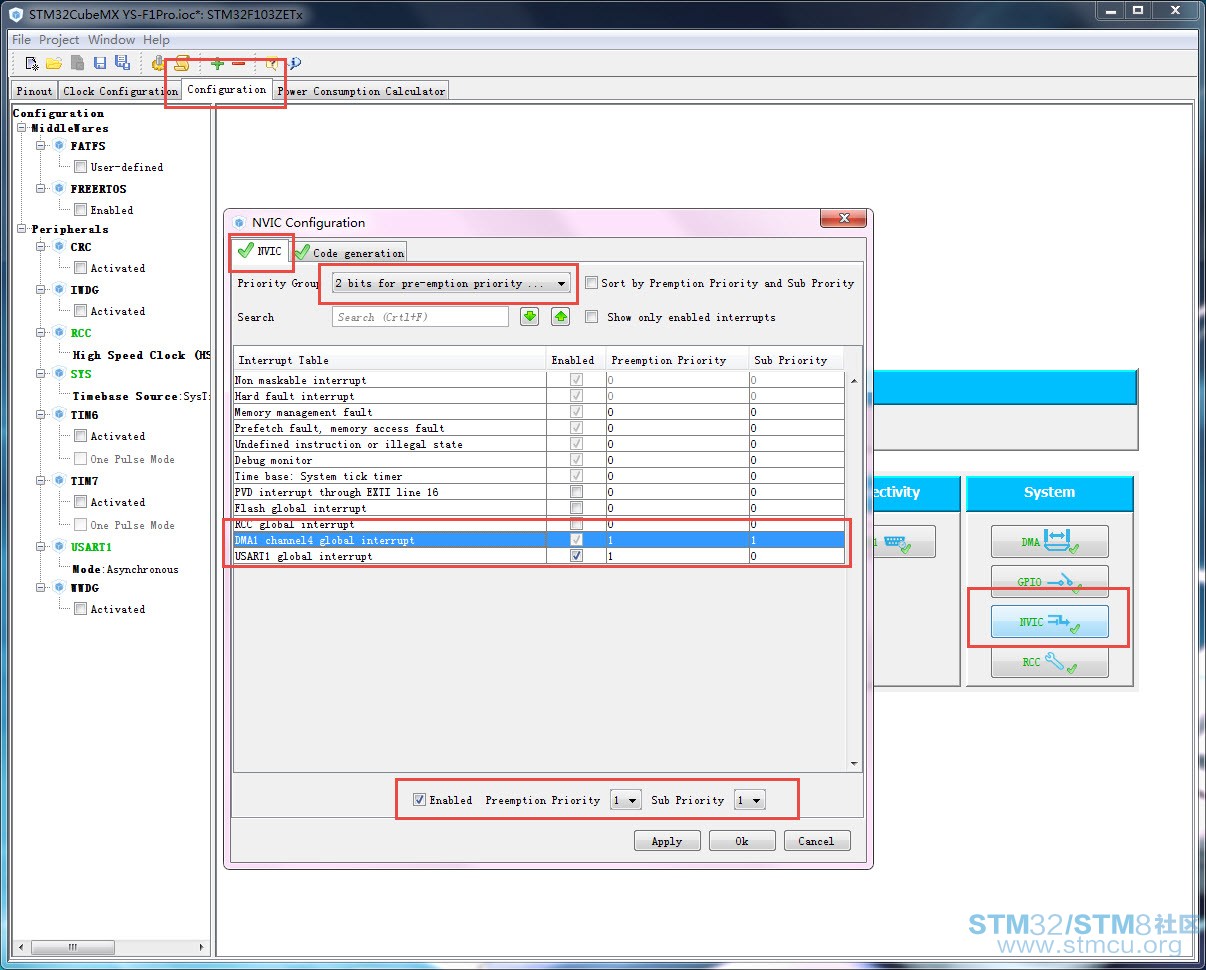Toggle FATFS User-defined checkbox
Image resolution: width=1206 pixels, height=970 pixels.
pyautogui.click(x=81, y=167)
